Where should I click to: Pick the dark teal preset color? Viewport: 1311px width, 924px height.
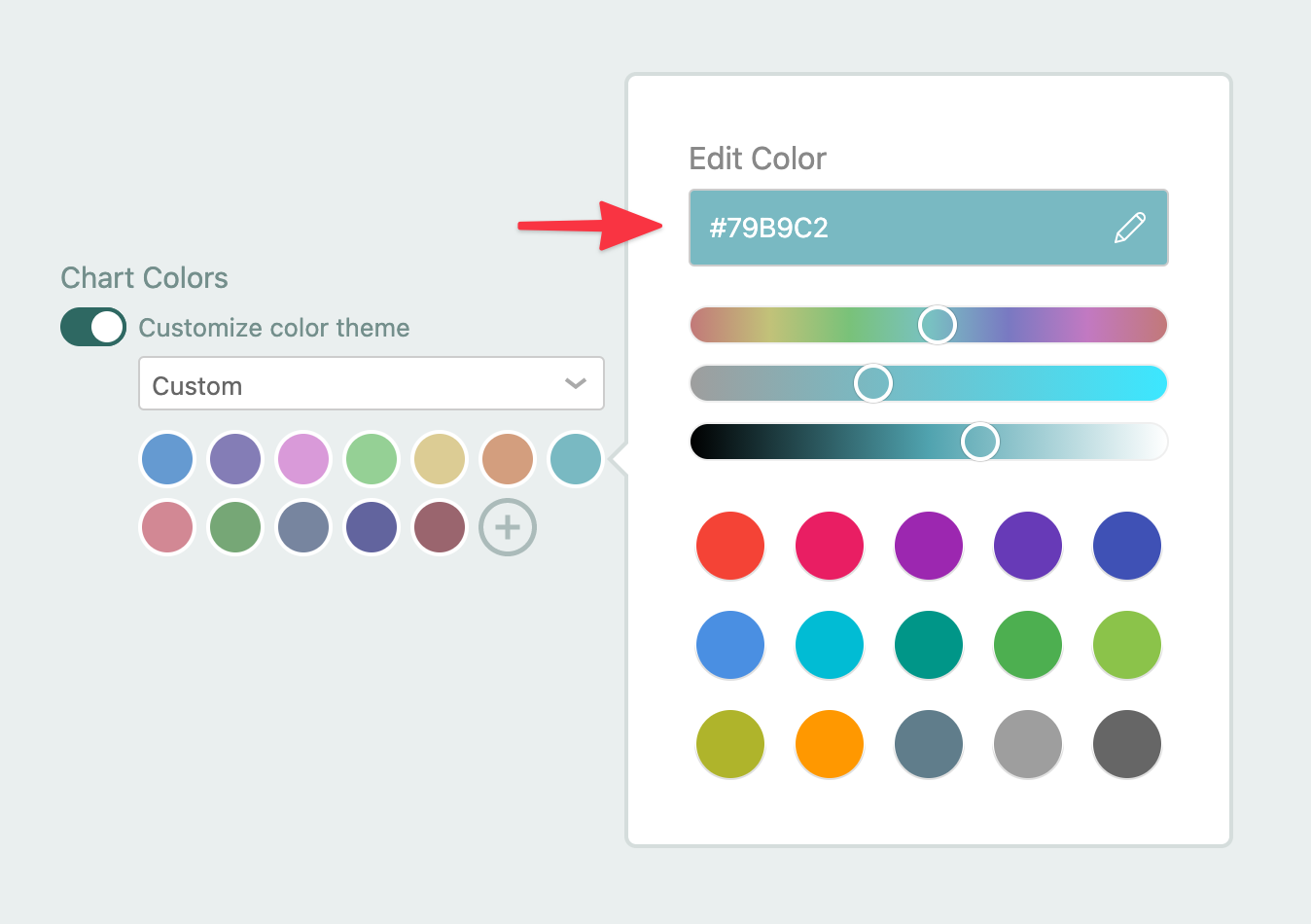coord(929,645)
